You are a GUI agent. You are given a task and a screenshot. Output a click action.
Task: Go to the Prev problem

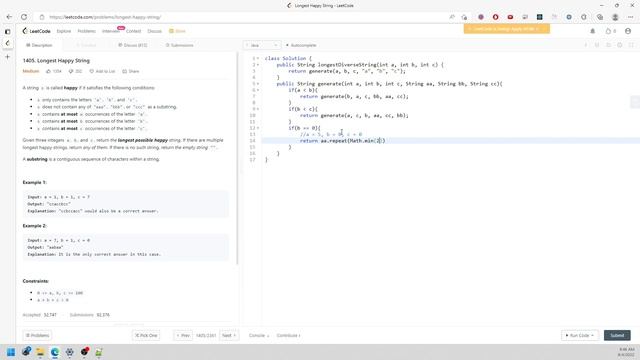coord(183,336)
